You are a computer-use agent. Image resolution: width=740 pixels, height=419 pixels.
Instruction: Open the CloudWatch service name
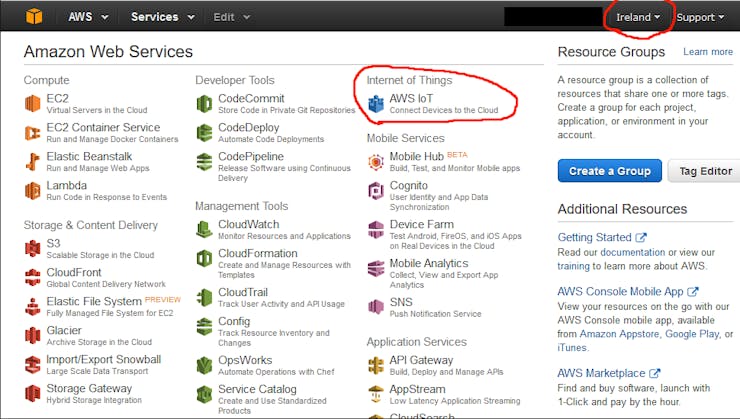[249, 224]
